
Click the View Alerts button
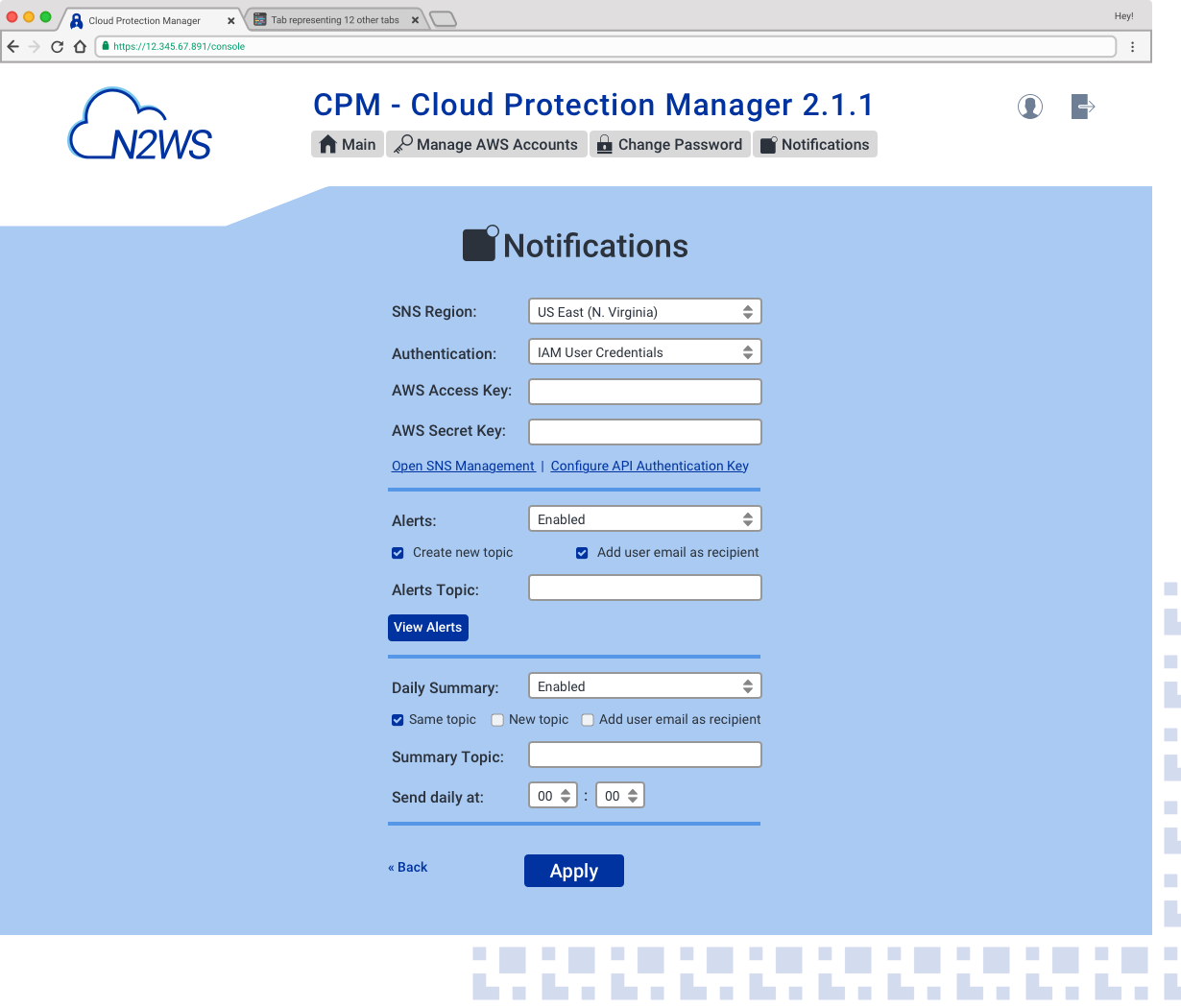coord(428,628)
